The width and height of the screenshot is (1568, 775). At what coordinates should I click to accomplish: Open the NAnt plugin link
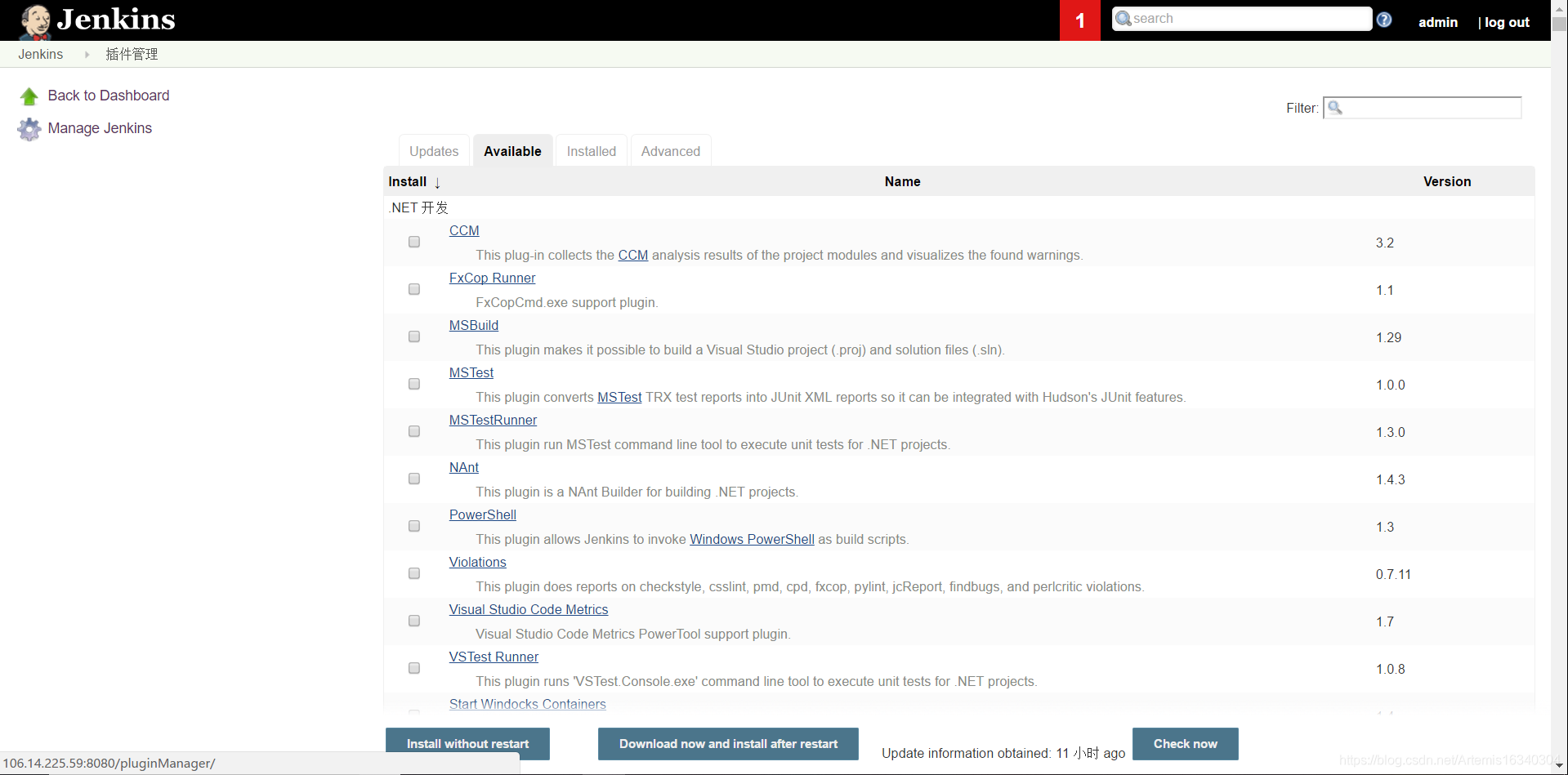[x=464, y=468]
